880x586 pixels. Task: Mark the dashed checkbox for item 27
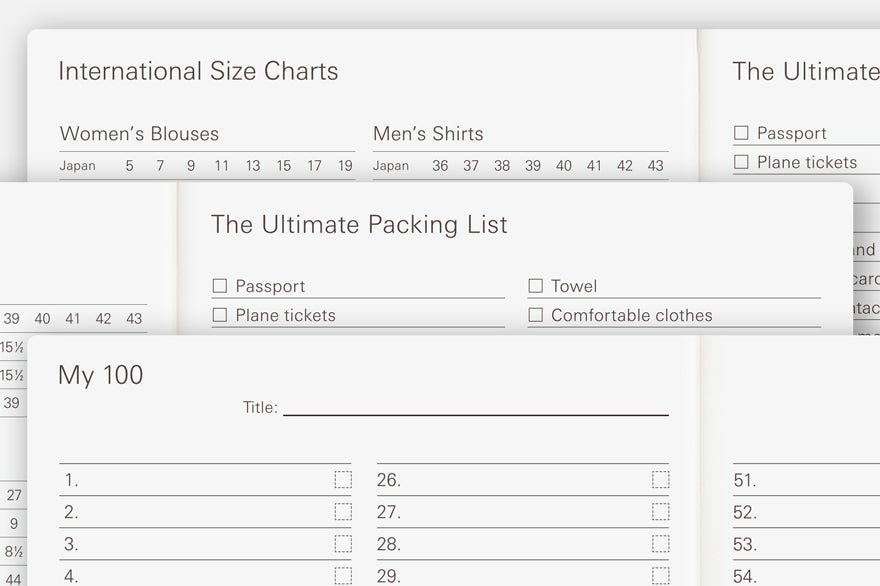click(661, 512)
